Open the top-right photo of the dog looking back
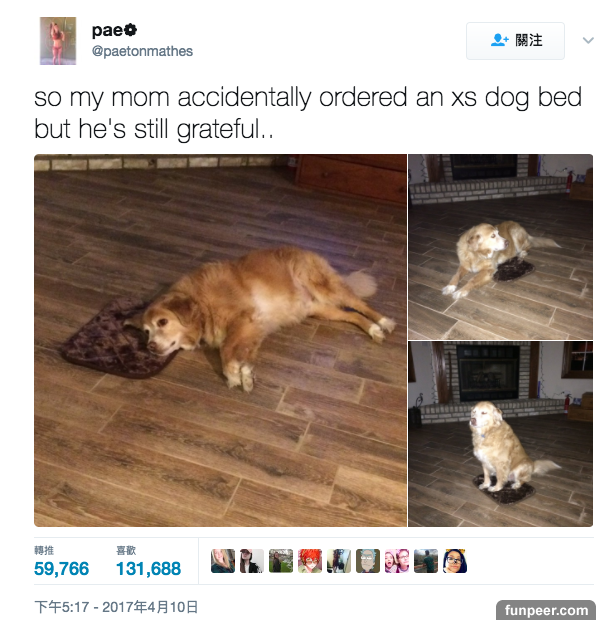Screen dimensions: 616x620 [501, 247]
